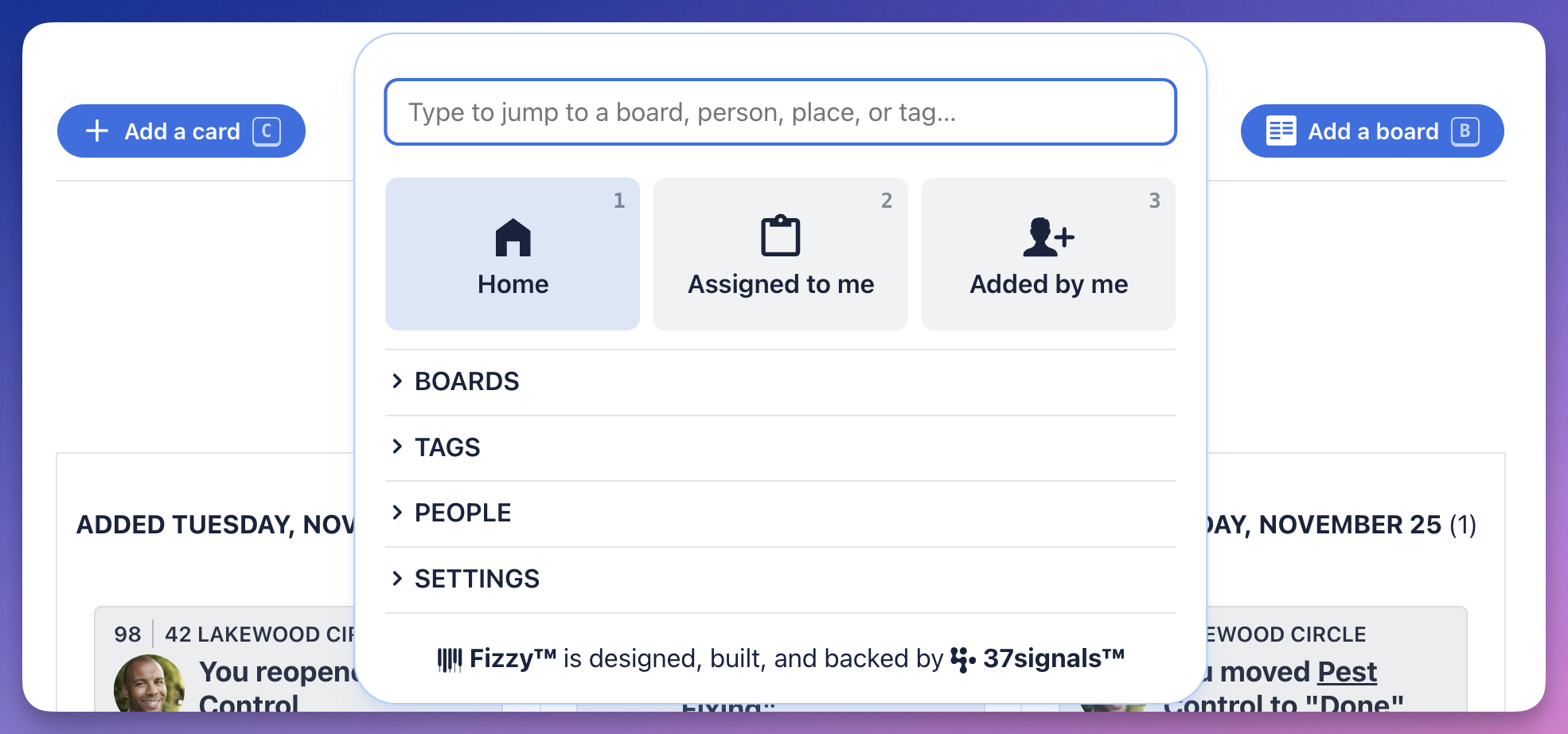
Task: Click the C keyboard shortcut badge
Action: [x=267, y=131]
